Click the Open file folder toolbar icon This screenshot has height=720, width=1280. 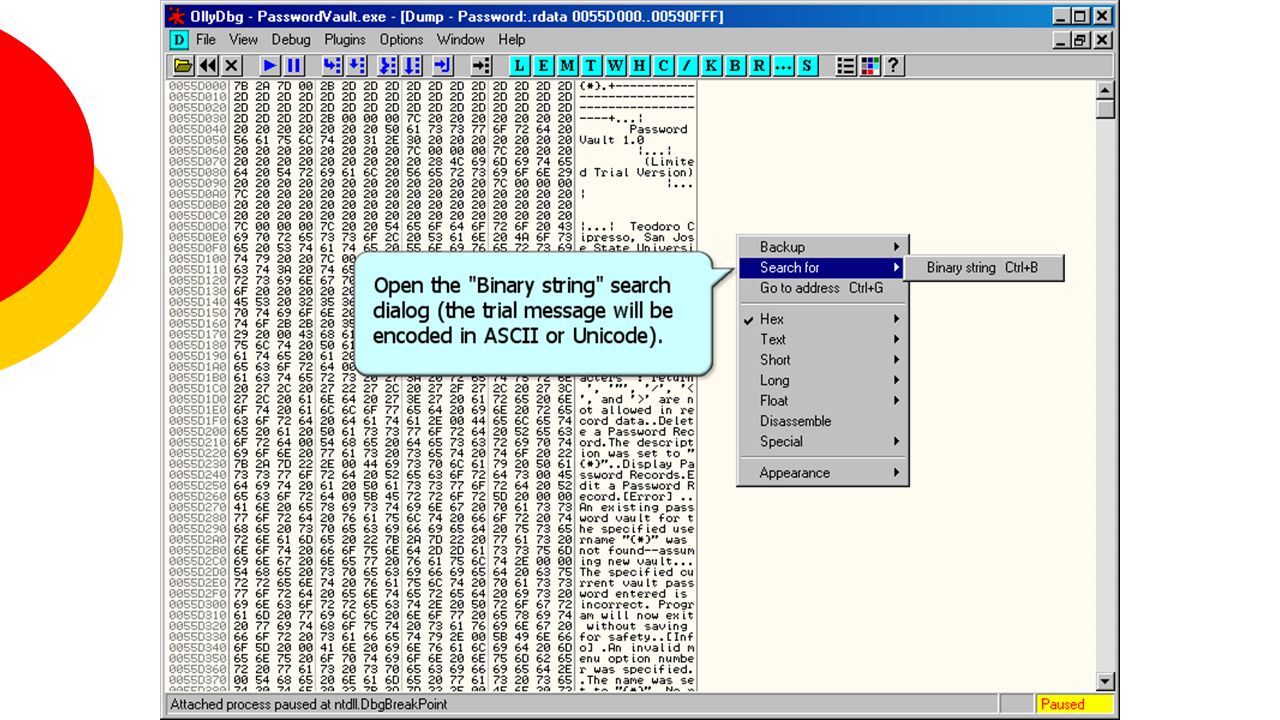(183, 66)
